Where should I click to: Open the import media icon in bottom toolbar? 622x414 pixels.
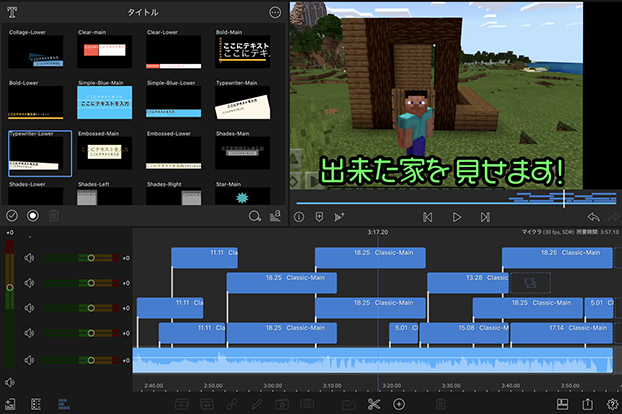(x=10, y=404)
